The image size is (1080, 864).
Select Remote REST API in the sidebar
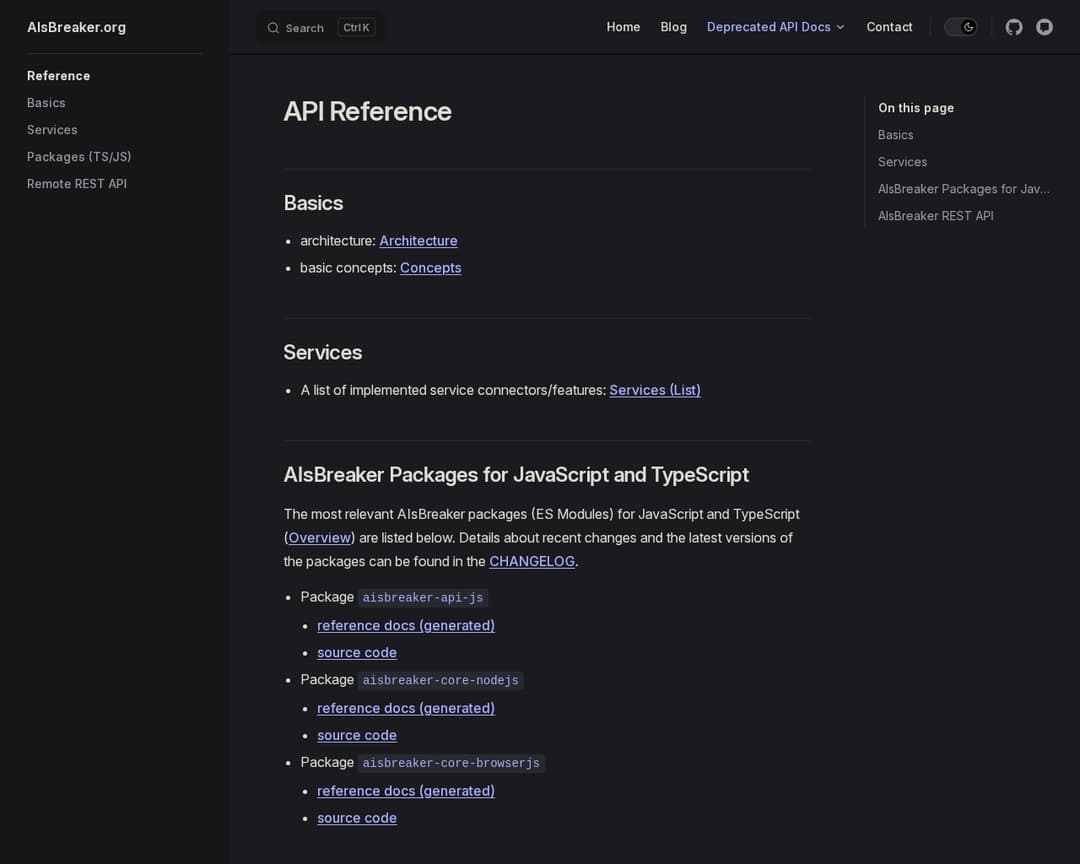(x=76, y=183)
